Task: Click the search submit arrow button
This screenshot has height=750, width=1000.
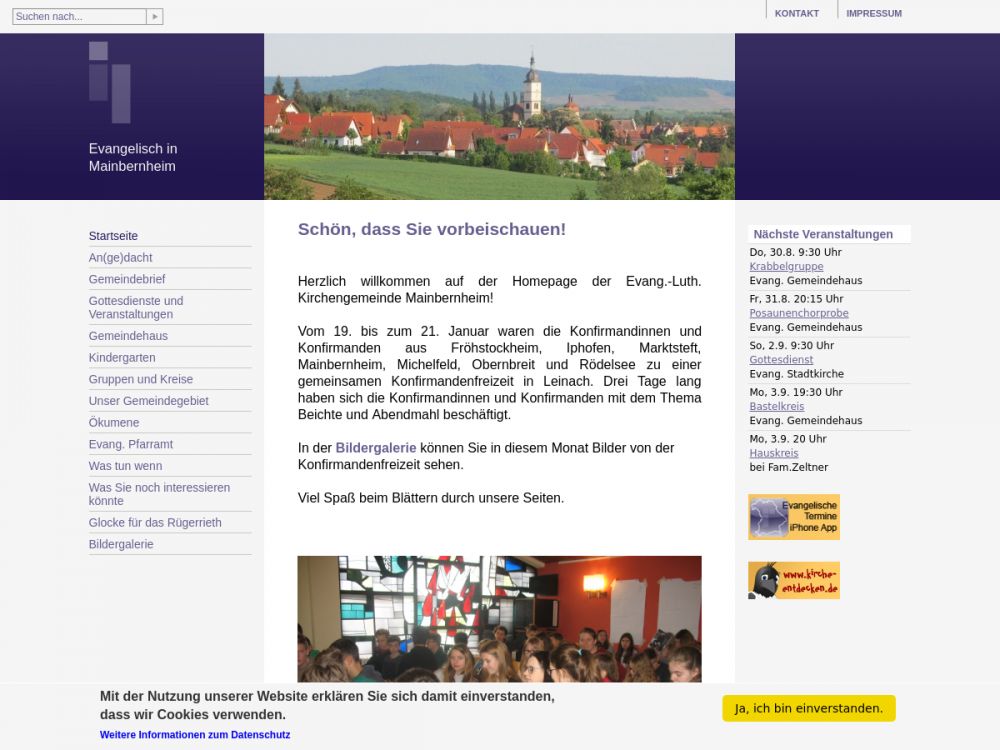Action: [x=154, y=17]
